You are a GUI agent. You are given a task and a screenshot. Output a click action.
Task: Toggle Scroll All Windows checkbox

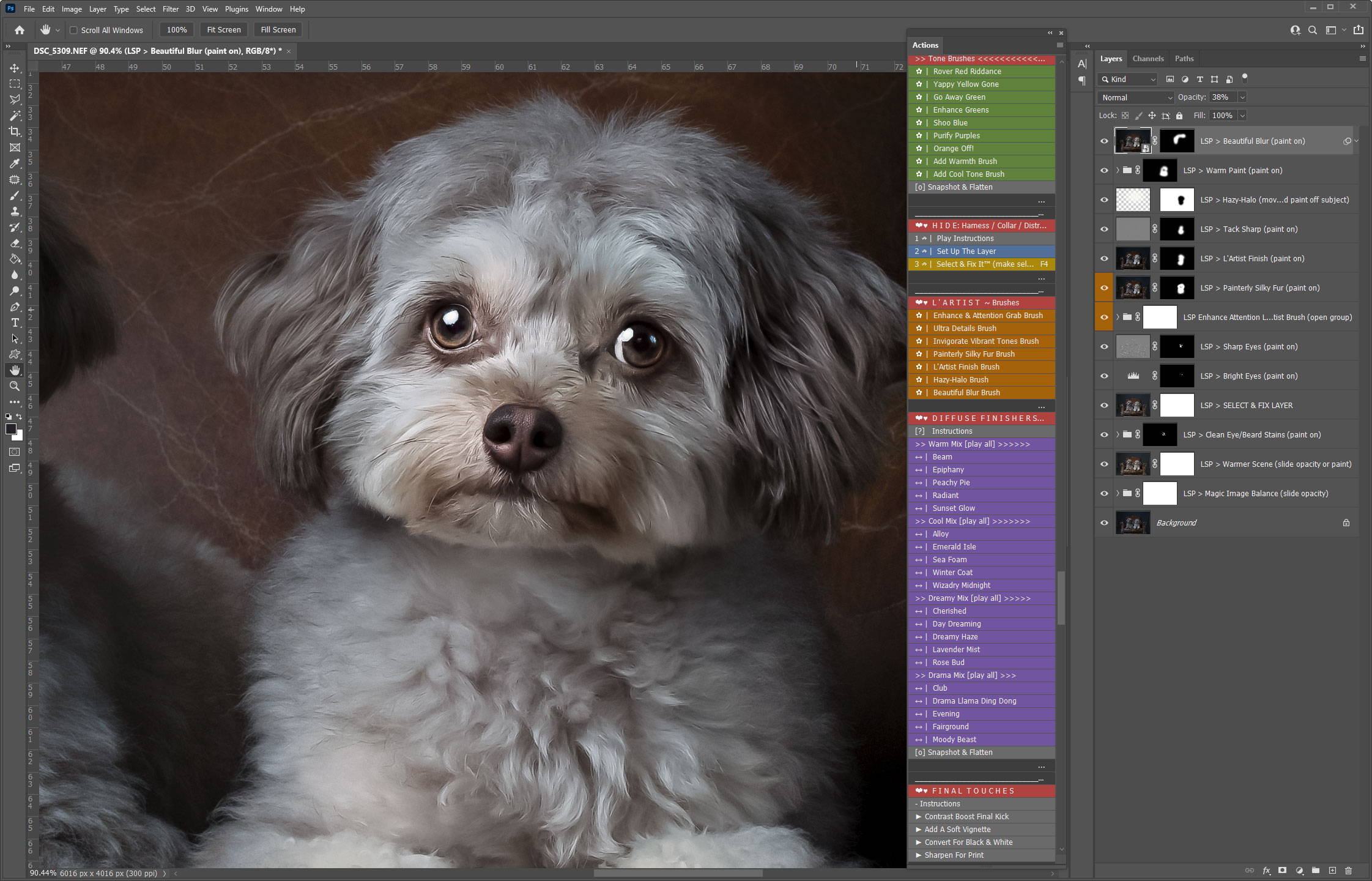coord(73,30)
